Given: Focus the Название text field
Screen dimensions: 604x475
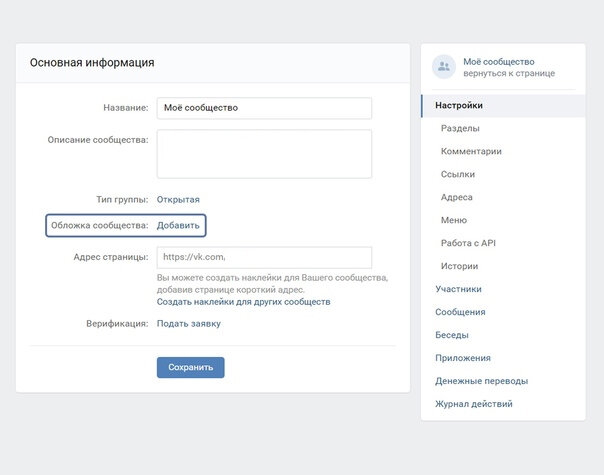Looking at the screenshot, I should pyautogui.click(x=264, y=108).
